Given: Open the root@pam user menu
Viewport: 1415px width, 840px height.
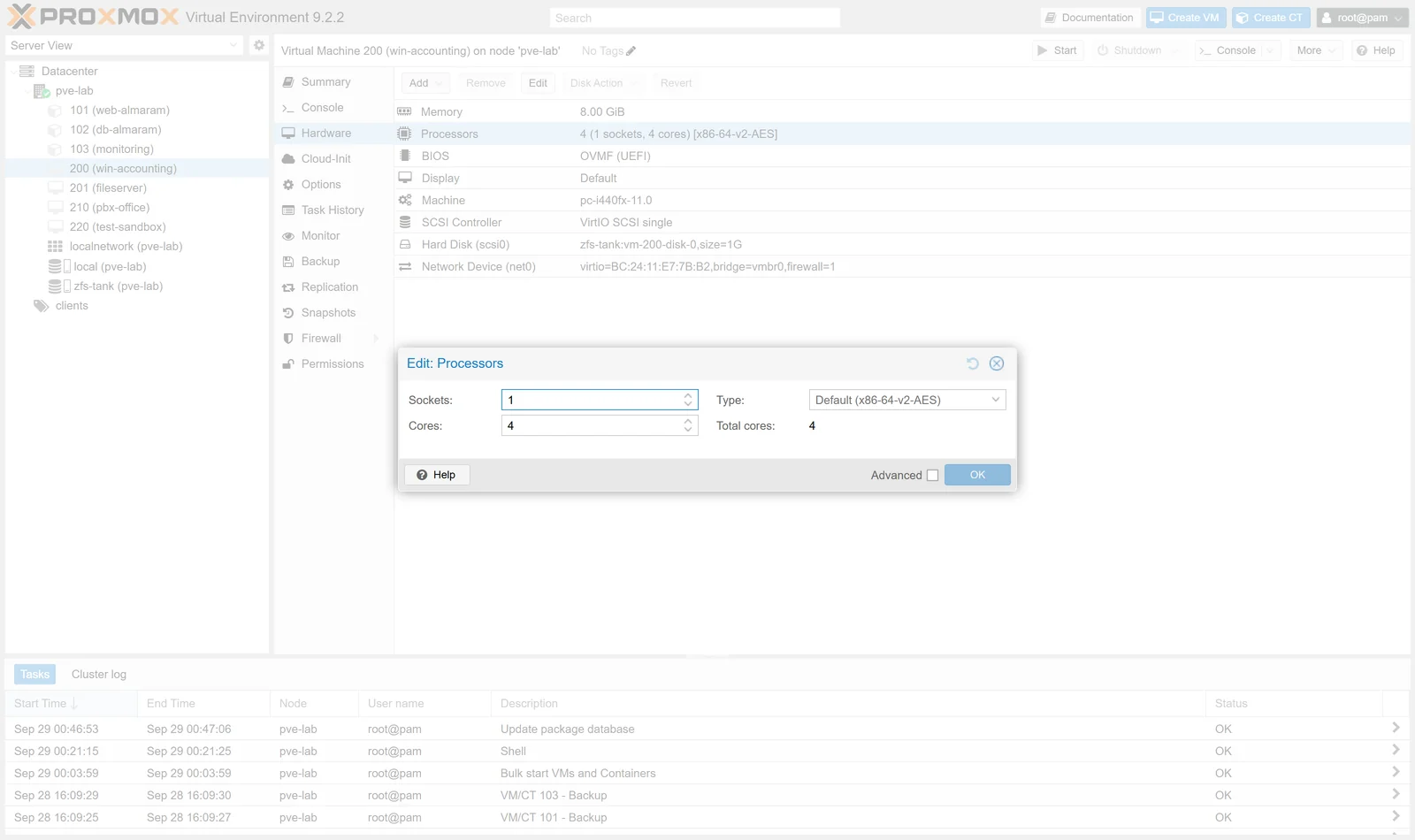Looking at the screenshot, I should point(1362,18).
